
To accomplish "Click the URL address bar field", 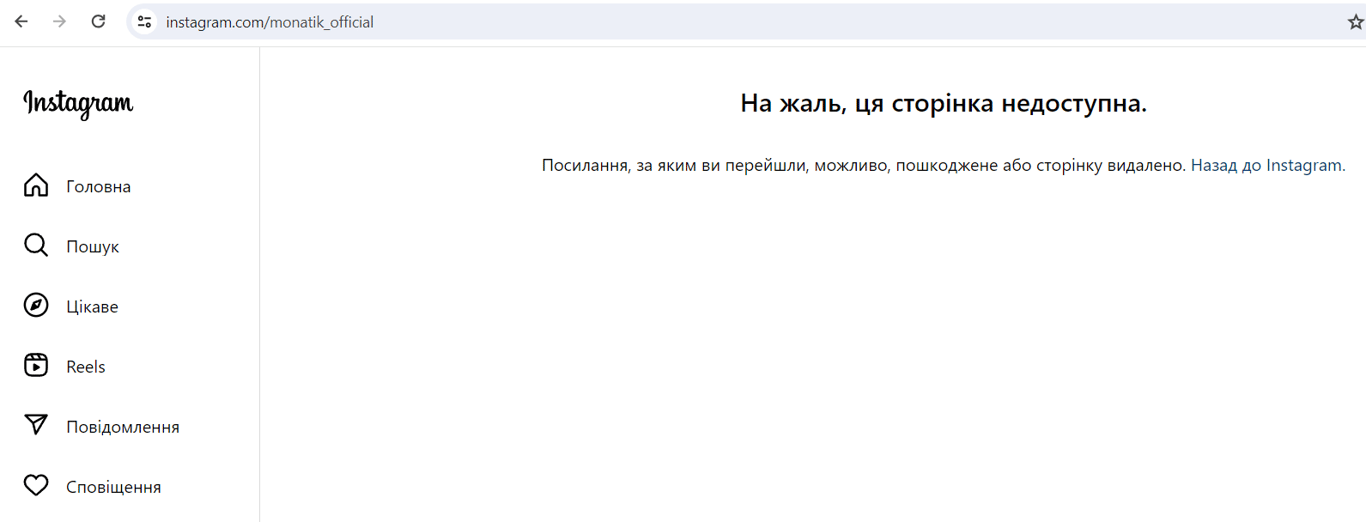I will [x=700, y=22].
